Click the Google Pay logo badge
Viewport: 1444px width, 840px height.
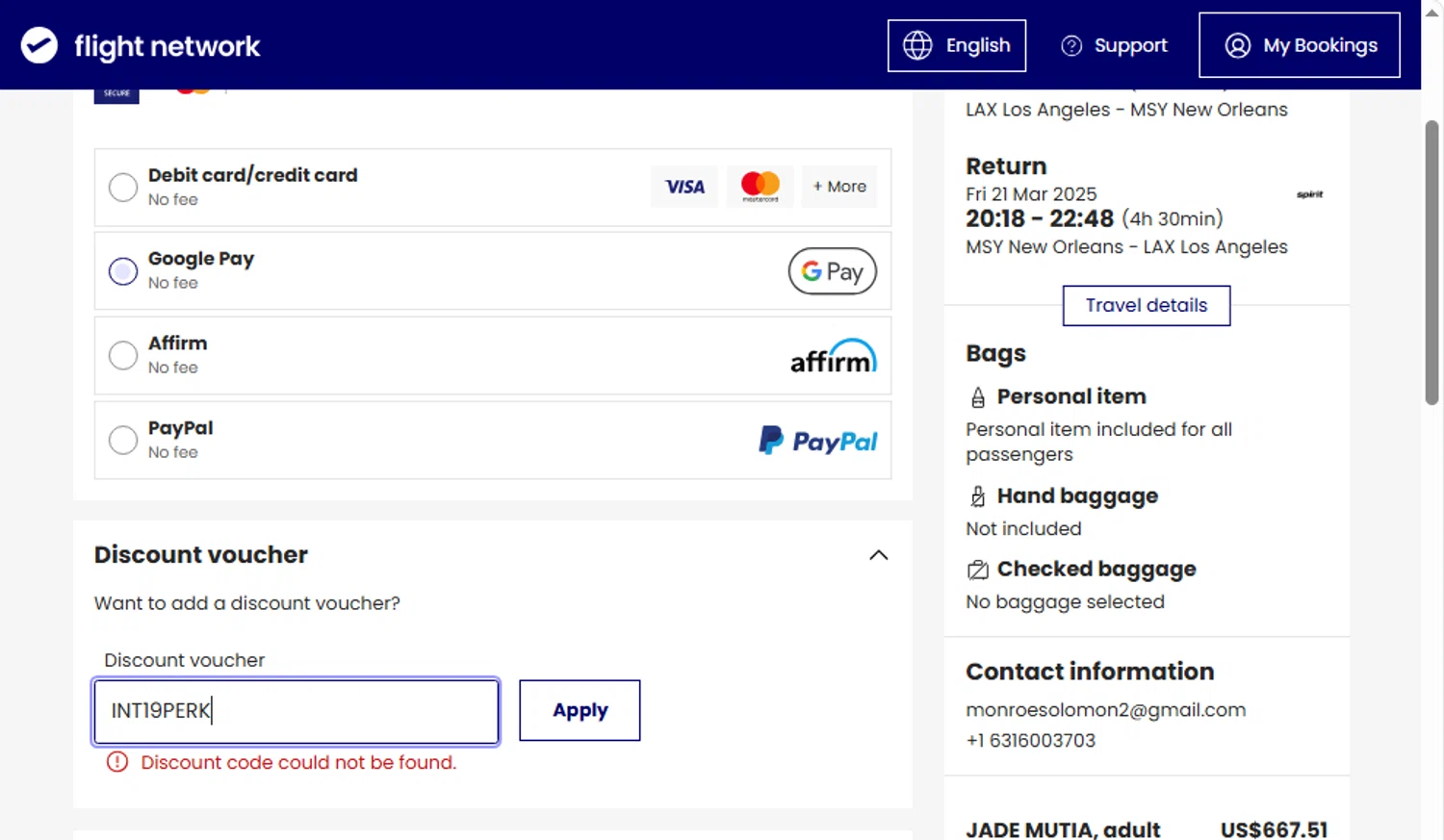pos(833,271)
